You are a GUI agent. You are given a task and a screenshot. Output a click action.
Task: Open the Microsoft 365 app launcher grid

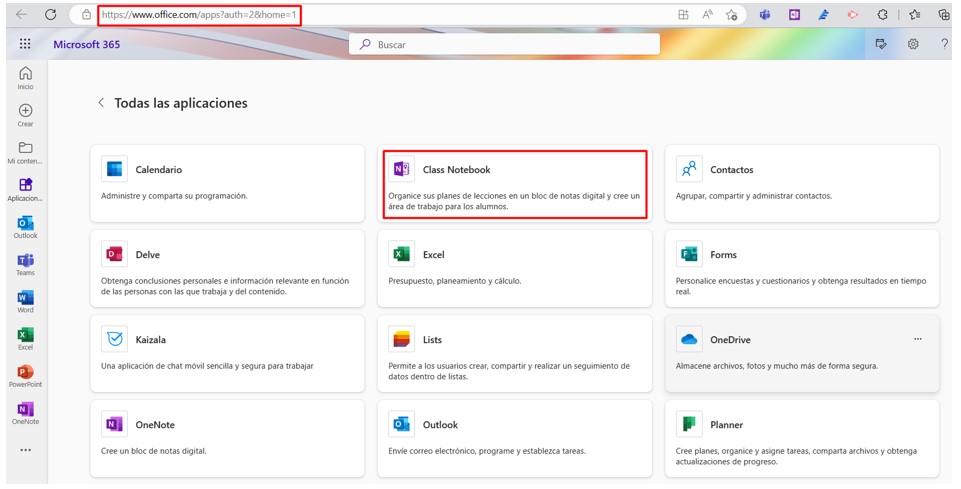click(x=25, y=44)
